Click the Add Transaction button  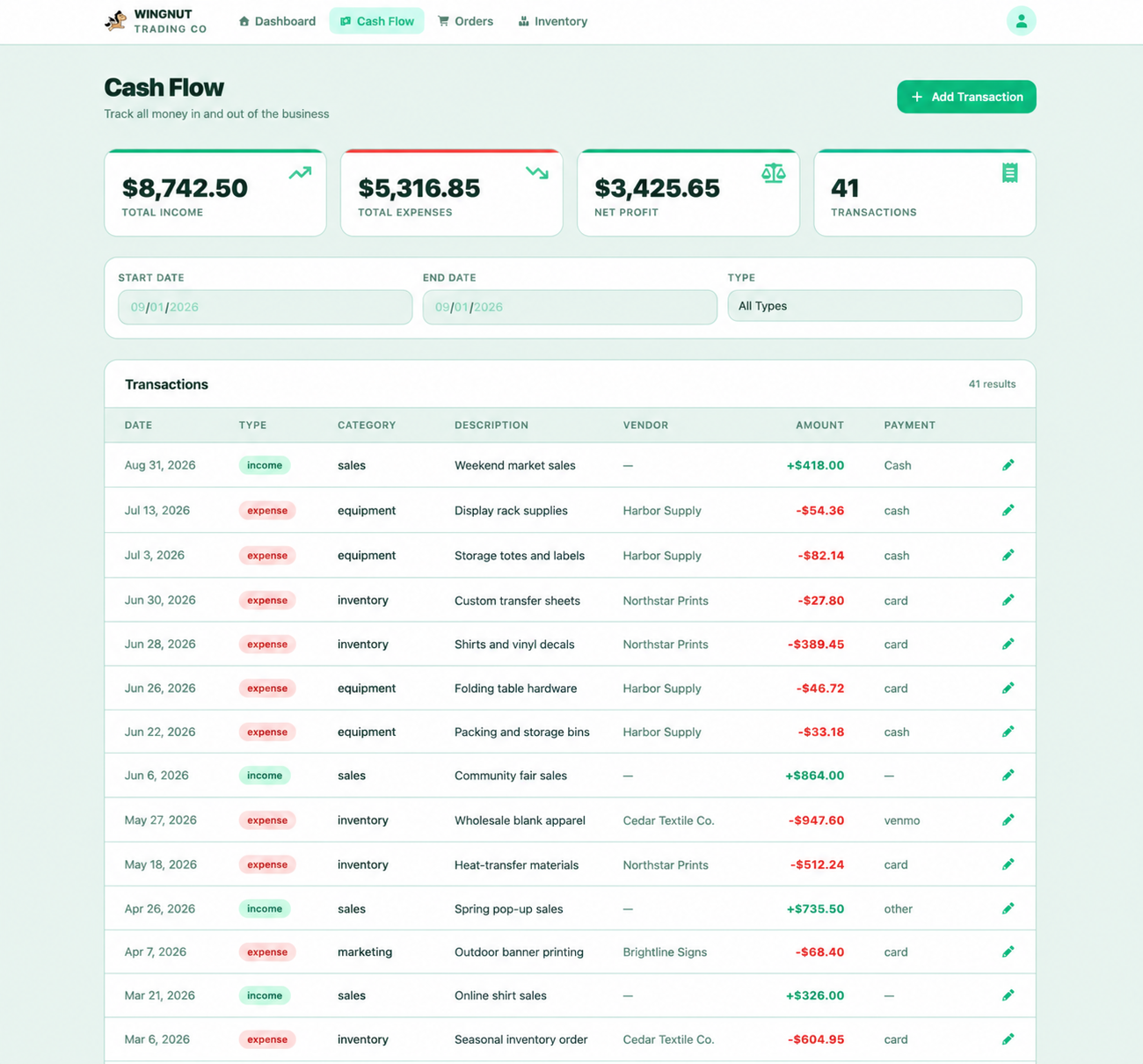[x=966, y=97]
